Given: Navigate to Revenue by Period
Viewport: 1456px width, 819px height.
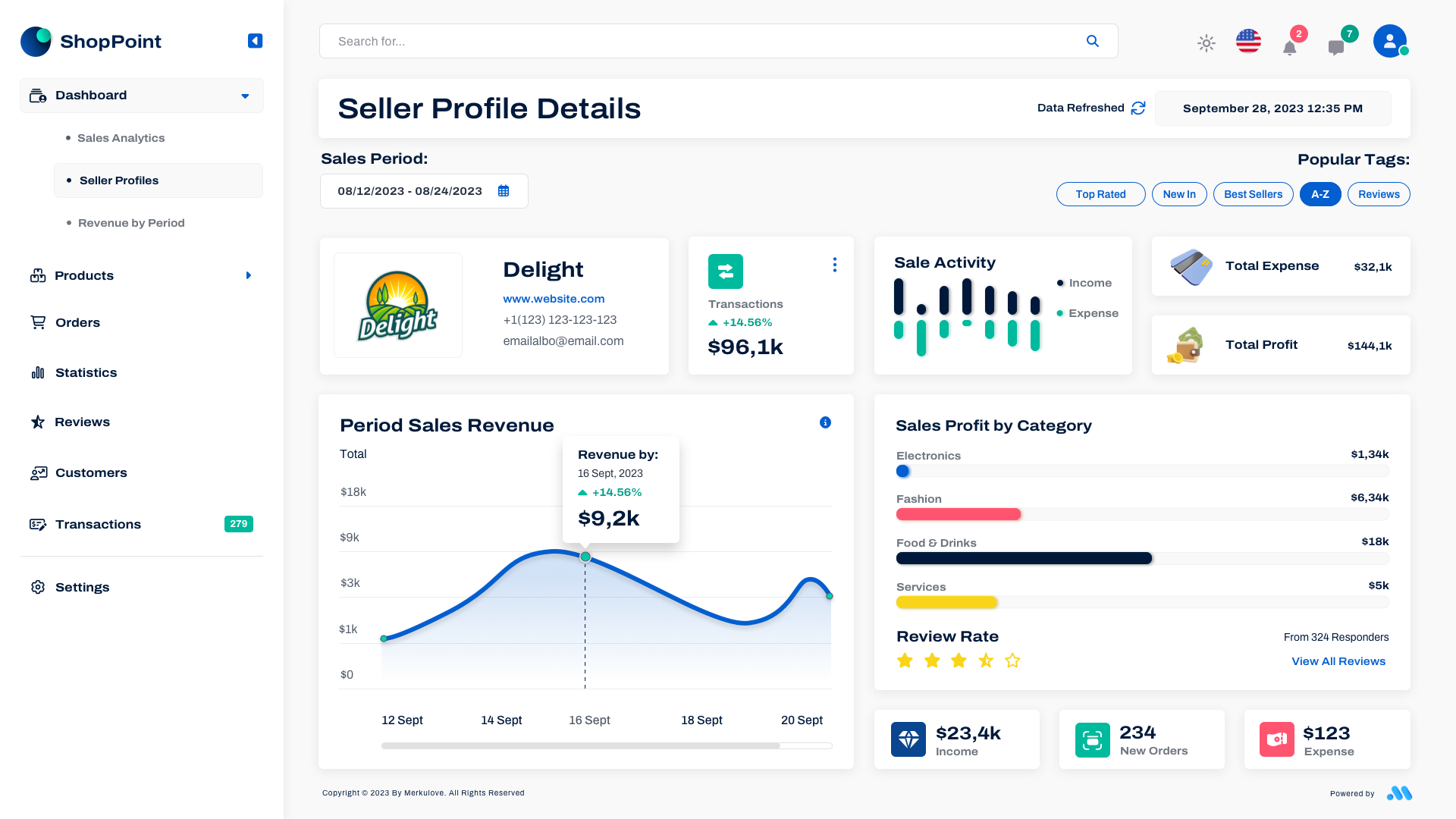Looking at the screenshot, I should [130, 222].
